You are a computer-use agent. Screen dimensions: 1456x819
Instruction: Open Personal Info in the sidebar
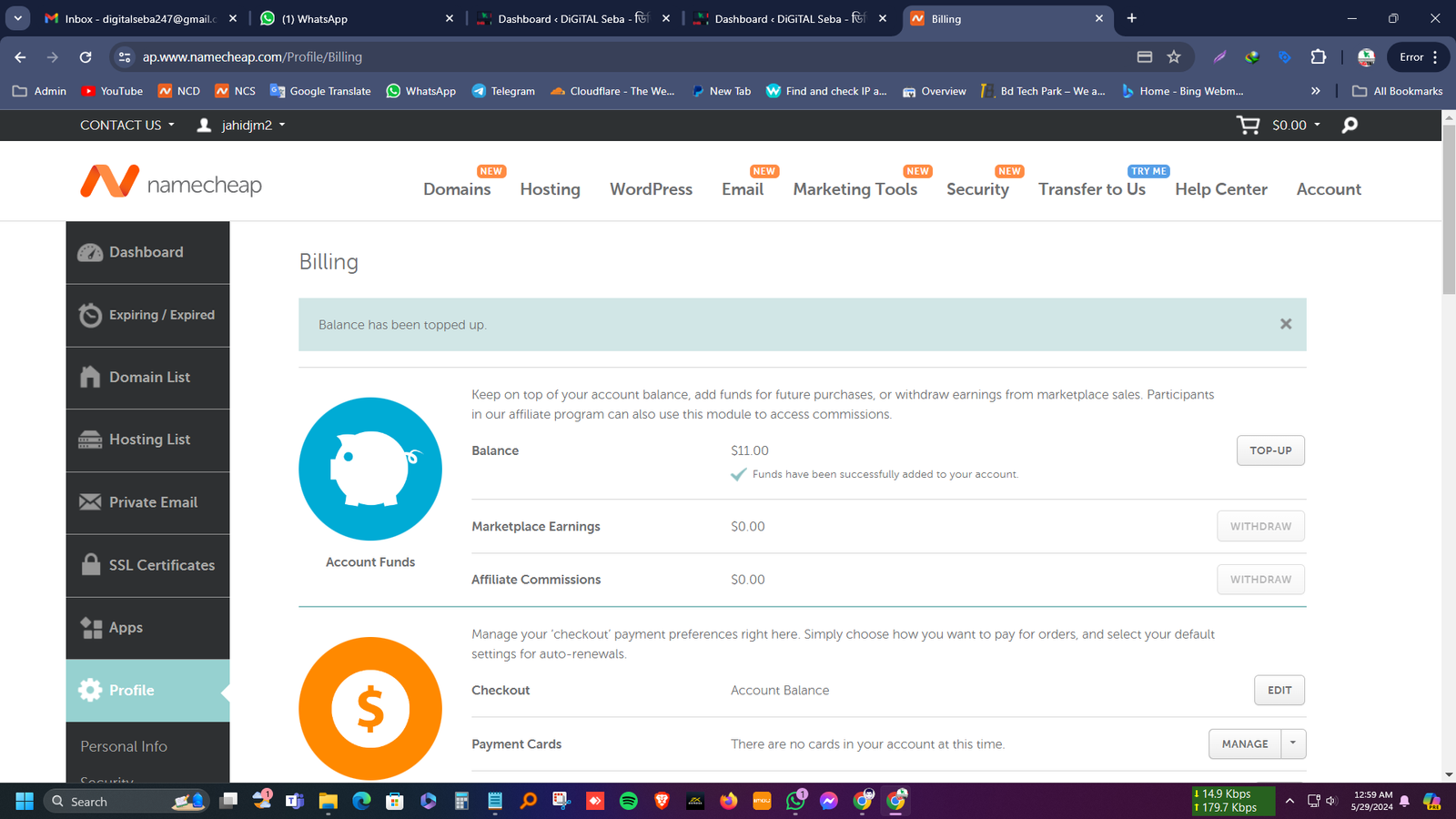coord(124,746)
